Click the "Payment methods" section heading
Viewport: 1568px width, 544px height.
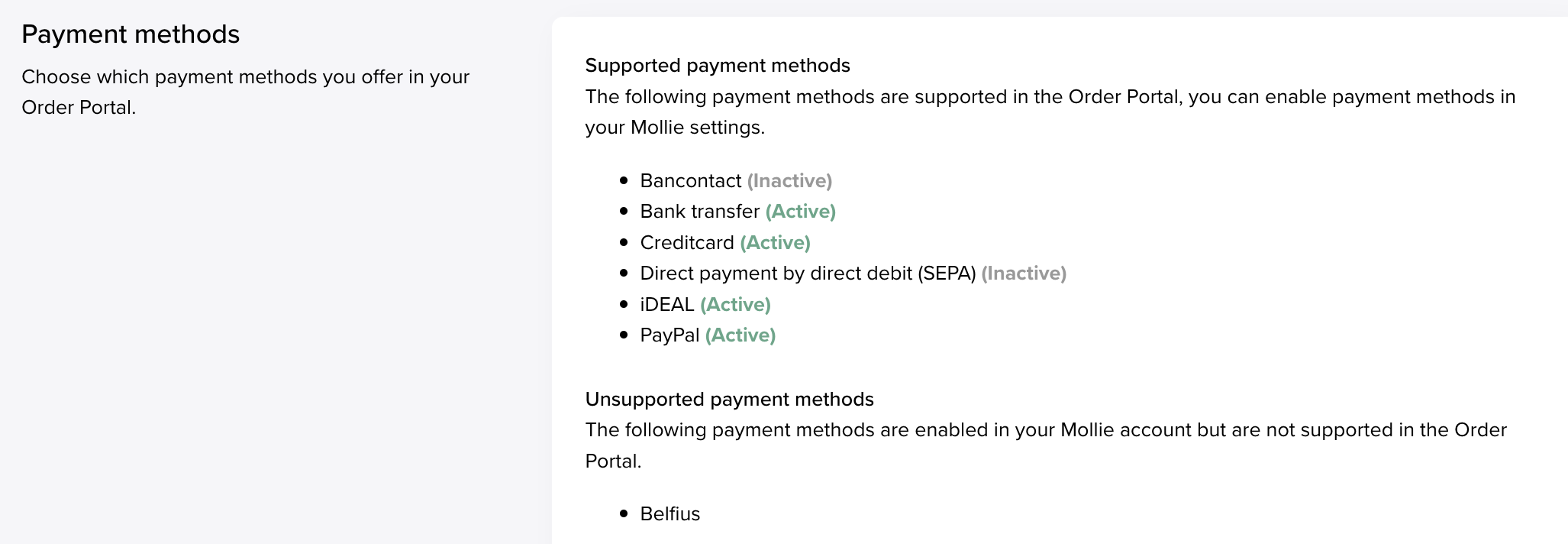131,34
